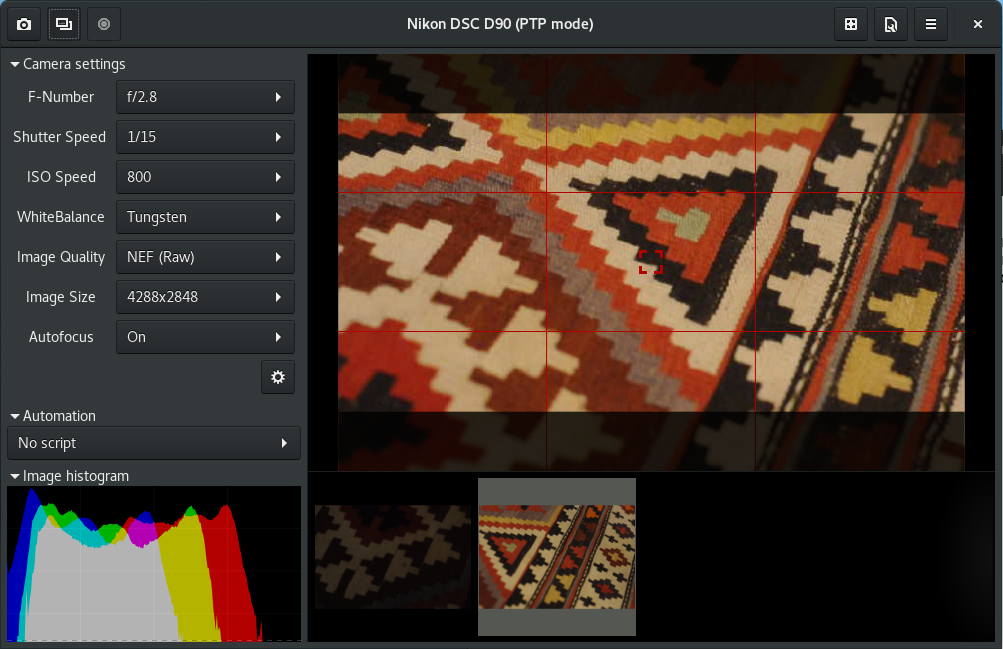Click the camera capture icon
The height and width of the screenshot is (649, 1003).
pos(24,24)
